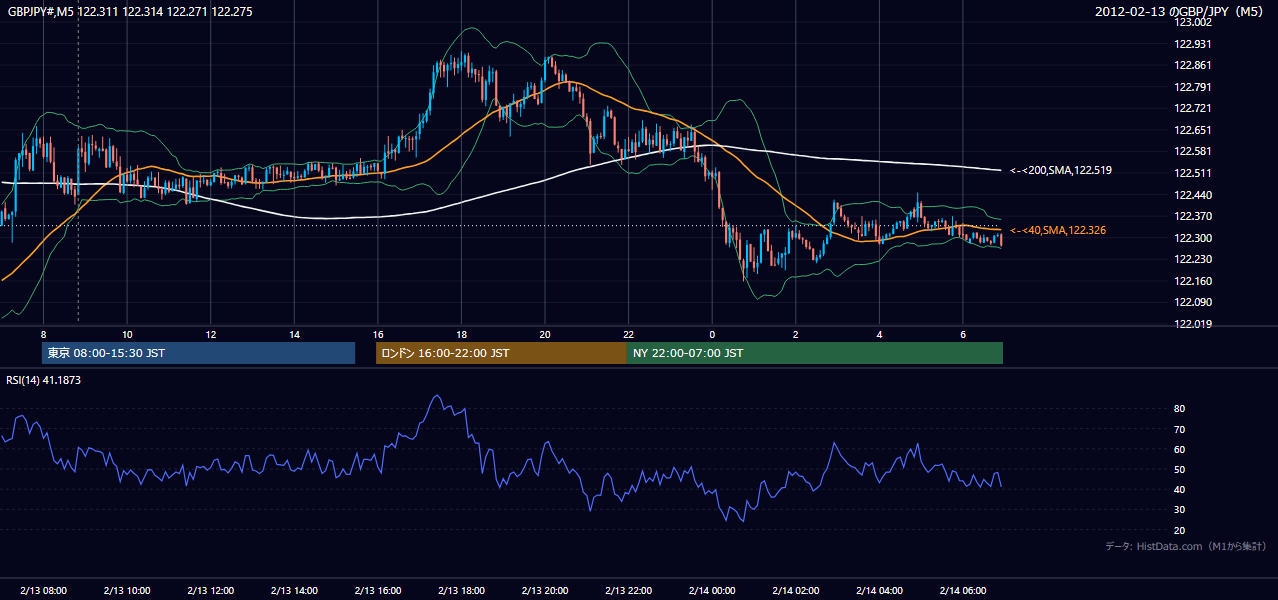Click RSI scale level 30
This screenshot has width=1278, height=600.
[1180, 510]
